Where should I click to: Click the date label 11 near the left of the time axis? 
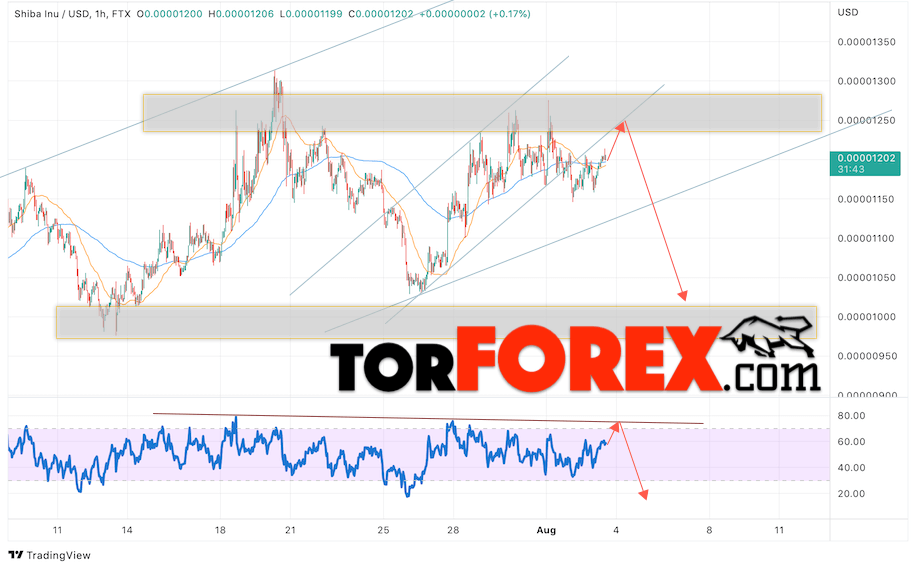(x=57, y=530)
